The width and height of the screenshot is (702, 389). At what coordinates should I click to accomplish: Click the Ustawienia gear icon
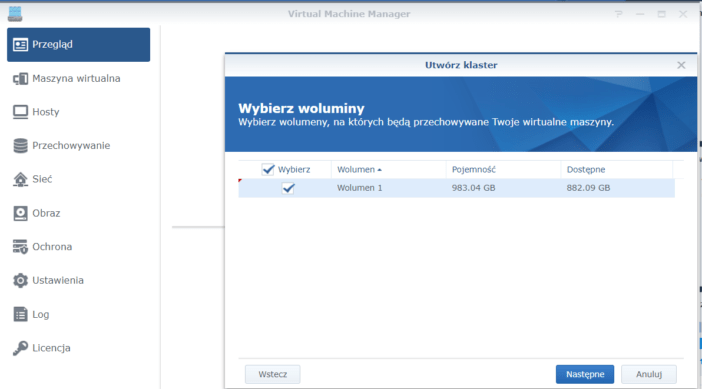(x=20, y=280)
